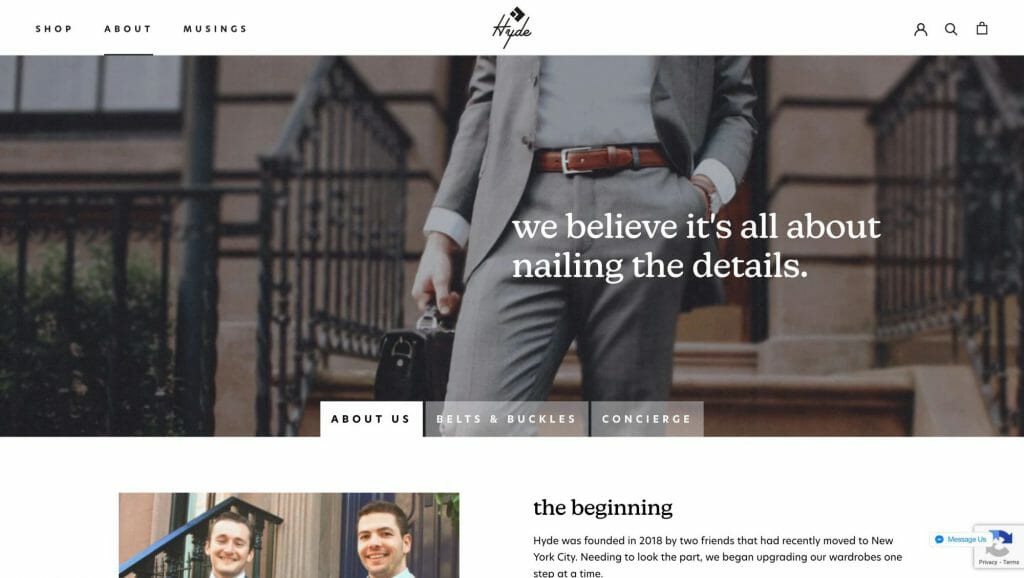Open the reCAPTCHA Privacy link
This screenshot has height=578, width=1024.
[987, 562]
